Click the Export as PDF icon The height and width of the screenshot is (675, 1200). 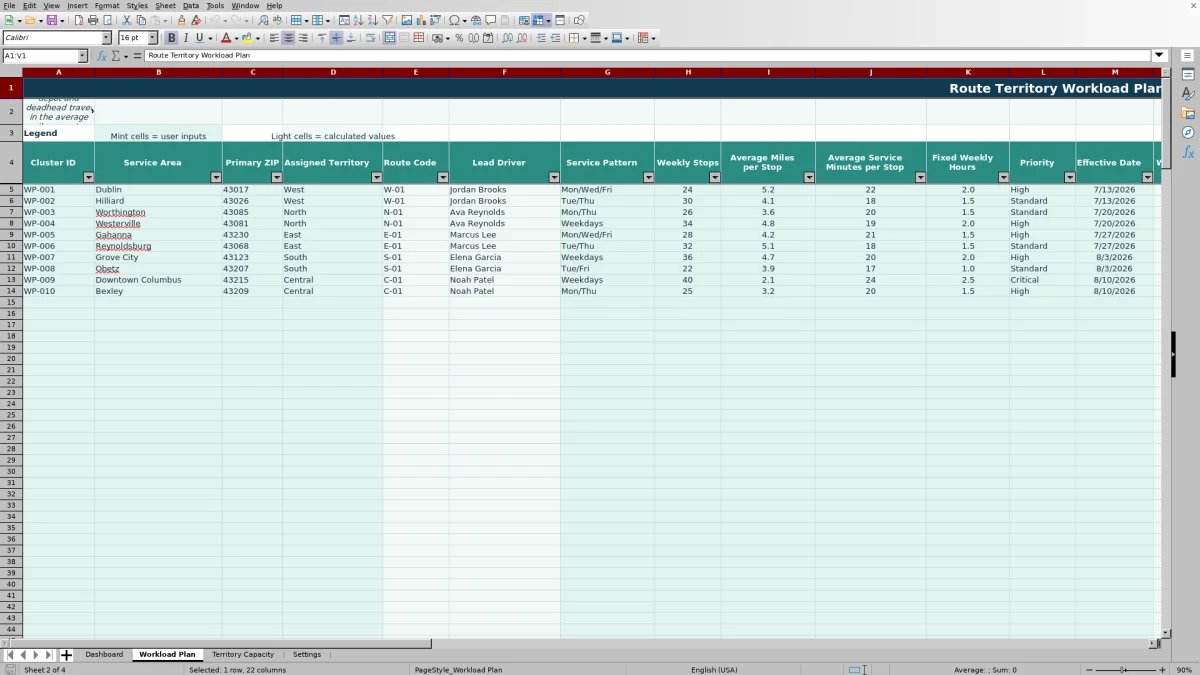pyautogui.click(x=80, y=20)
